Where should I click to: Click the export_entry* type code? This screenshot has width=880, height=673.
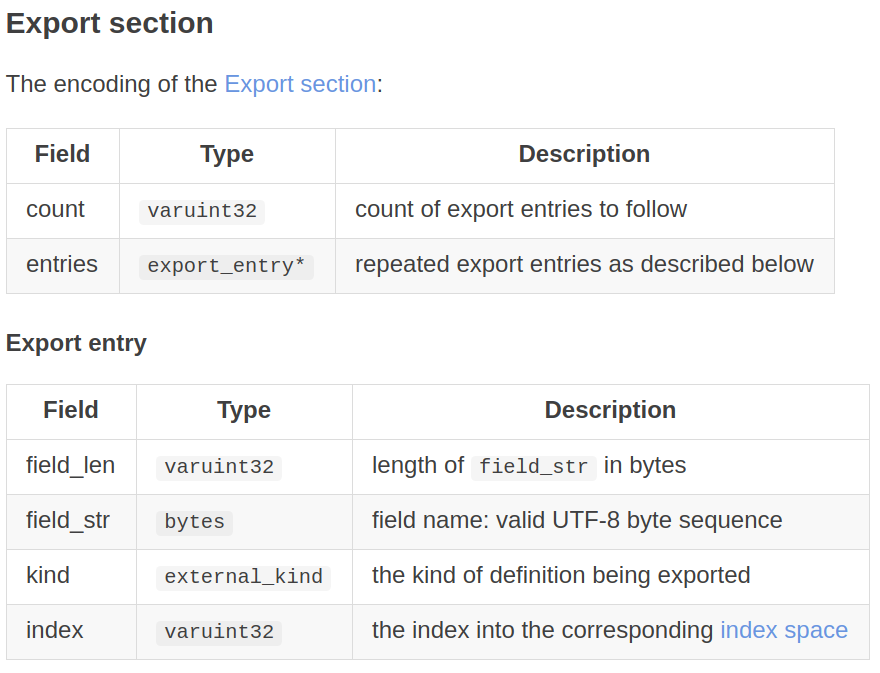[x=226, y=266]
